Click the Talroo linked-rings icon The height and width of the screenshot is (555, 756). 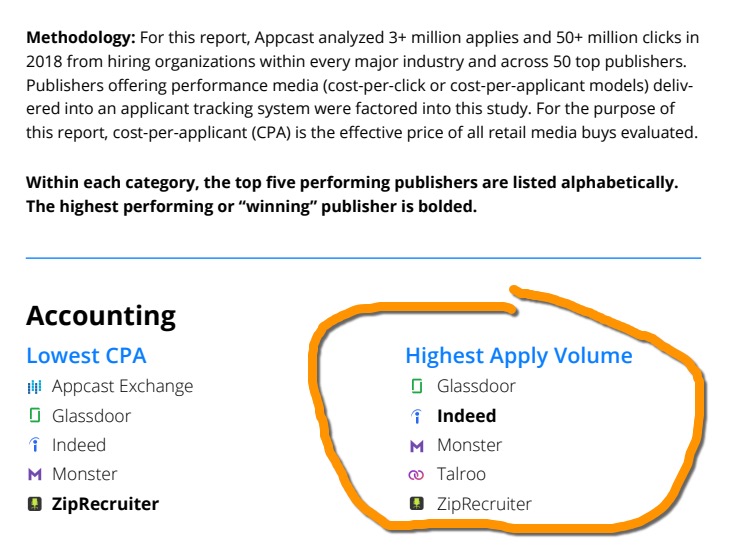click(x=416, y=475)
